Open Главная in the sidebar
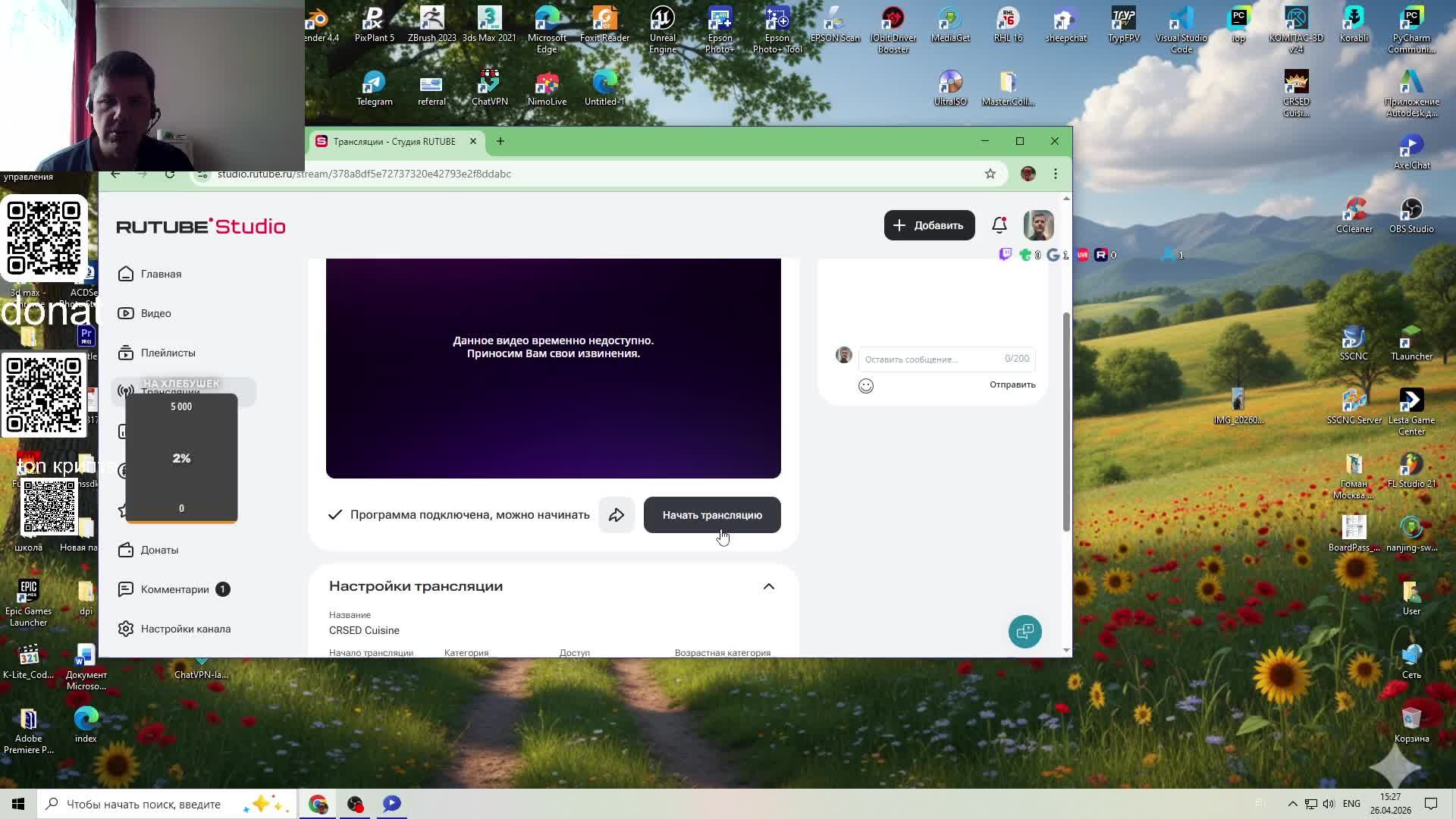This screenshot has width=1456, height=819. point(161,274)
